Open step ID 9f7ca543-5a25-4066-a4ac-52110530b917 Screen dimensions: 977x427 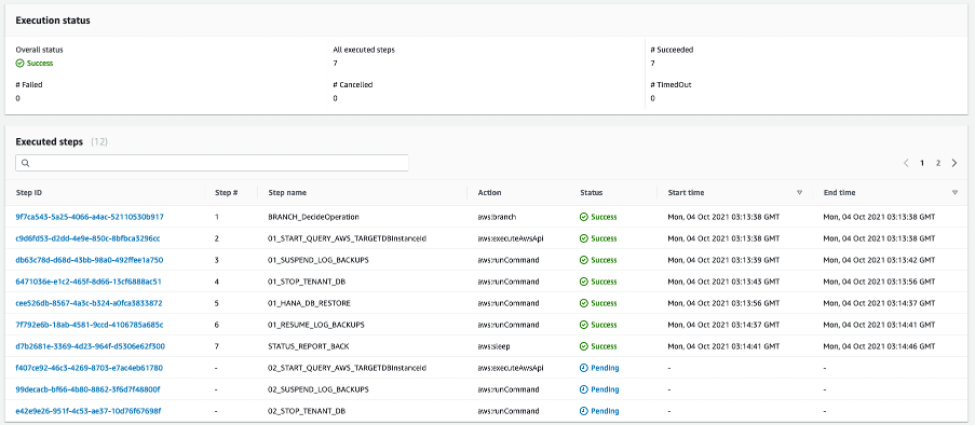tap(90, 217)
